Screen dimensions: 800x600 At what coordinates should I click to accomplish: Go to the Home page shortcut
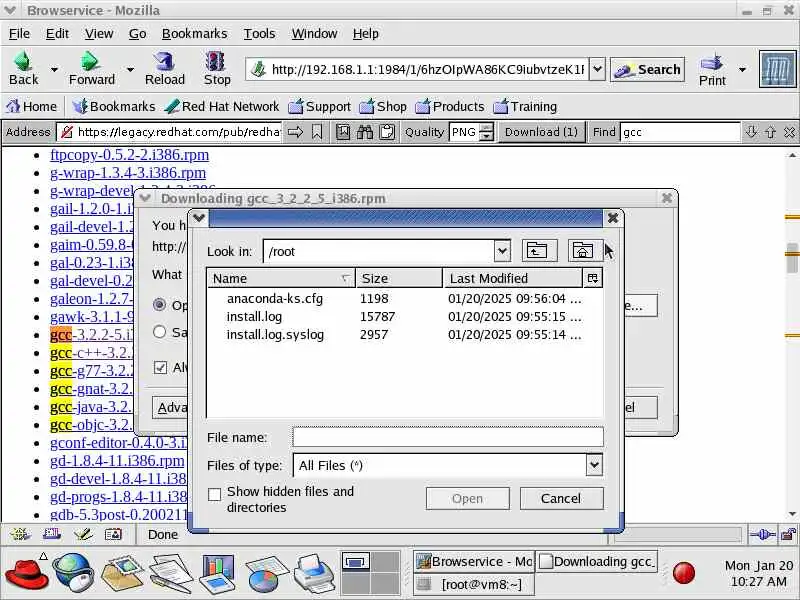31,107
